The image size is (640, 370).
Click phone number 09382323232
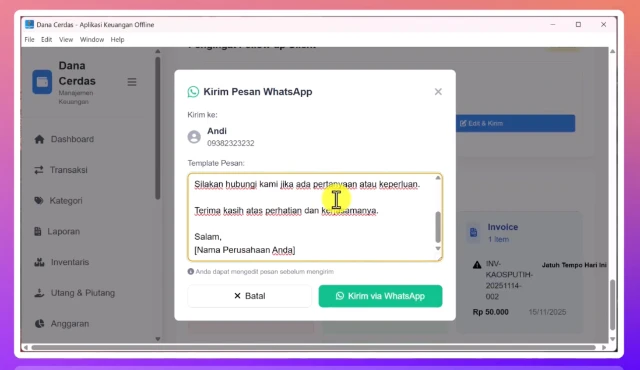(x=231, y=143)
